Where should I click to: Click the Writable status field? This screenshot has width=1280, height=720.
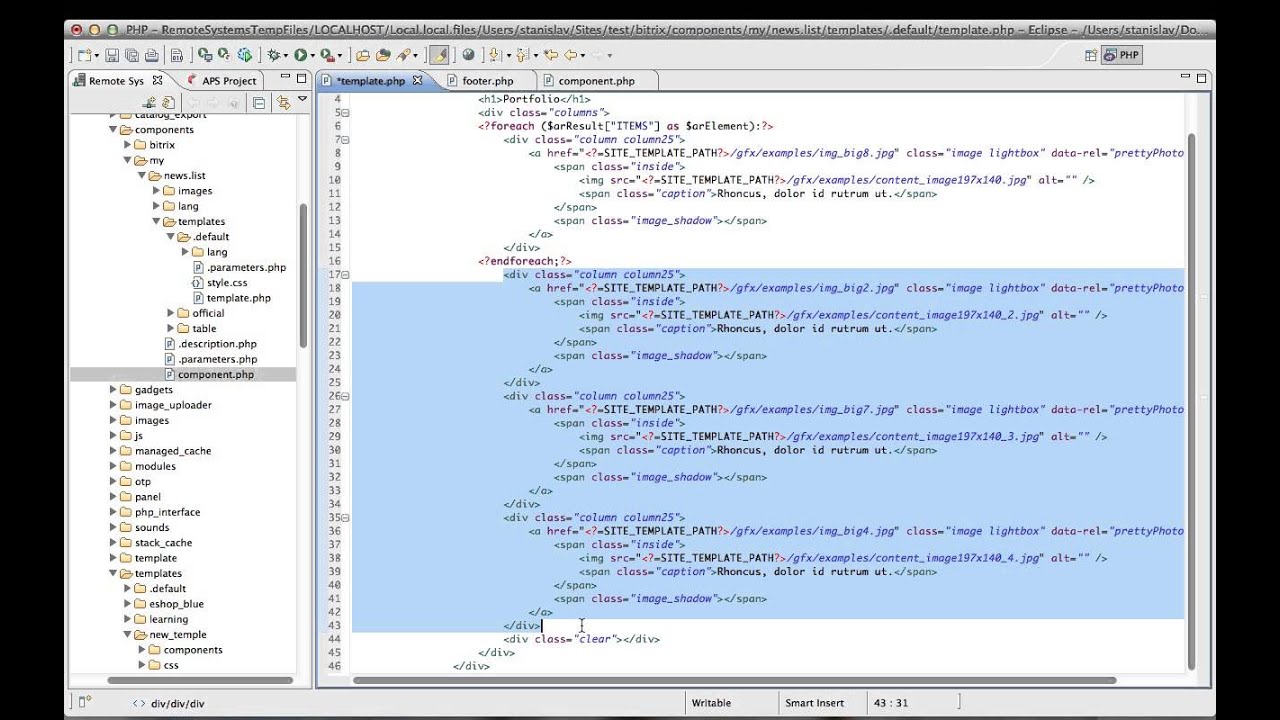pyautogui.click(x=711, y=703)
